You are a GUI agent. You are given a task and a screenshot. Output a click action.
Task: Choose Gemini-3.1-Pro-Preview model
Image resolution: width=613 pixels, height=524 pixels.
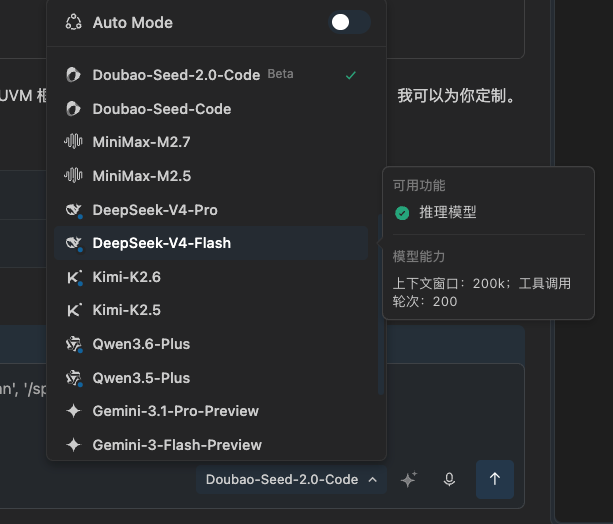[211, 411]
